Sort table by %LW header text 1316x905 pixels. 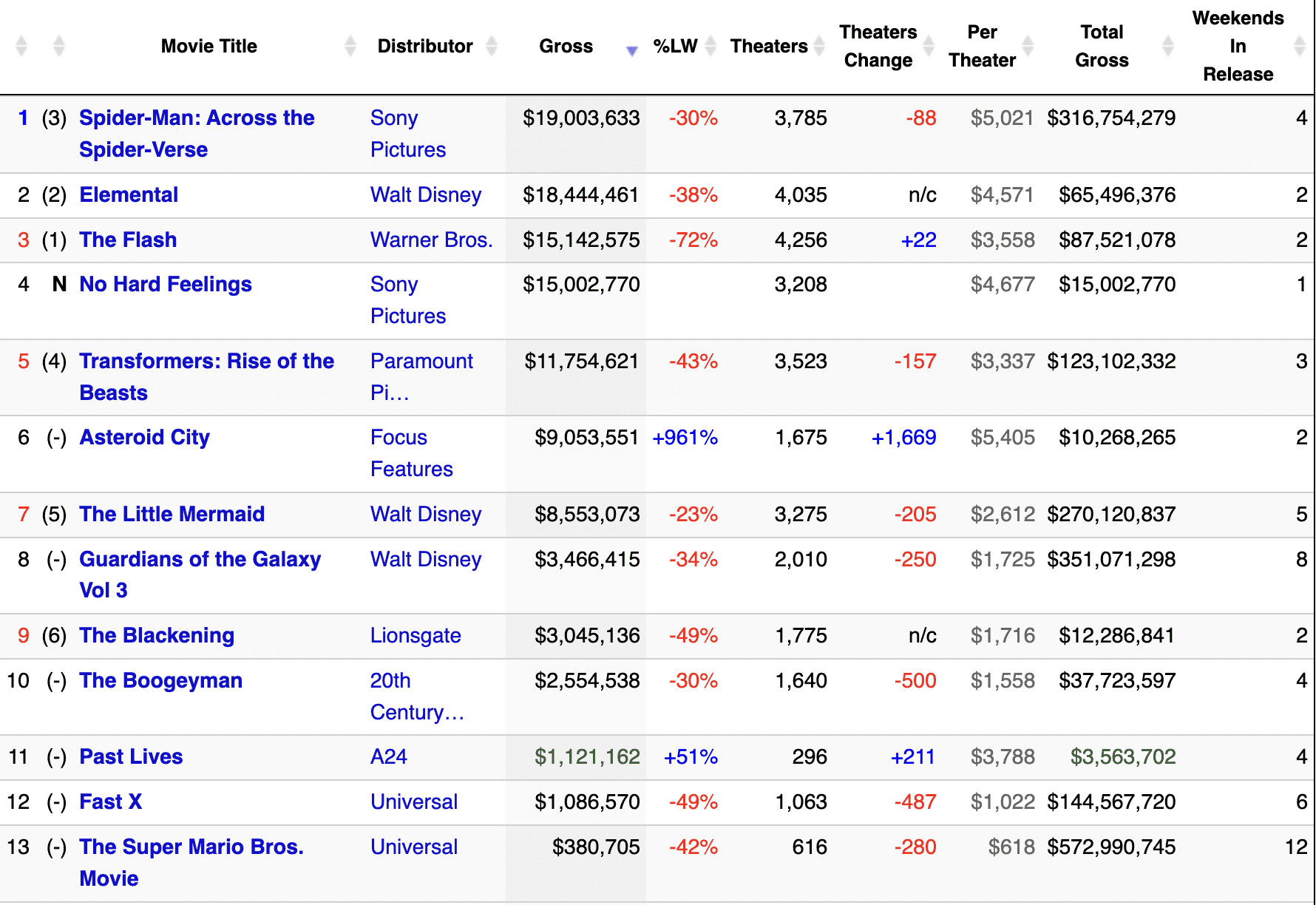point(675,46)
